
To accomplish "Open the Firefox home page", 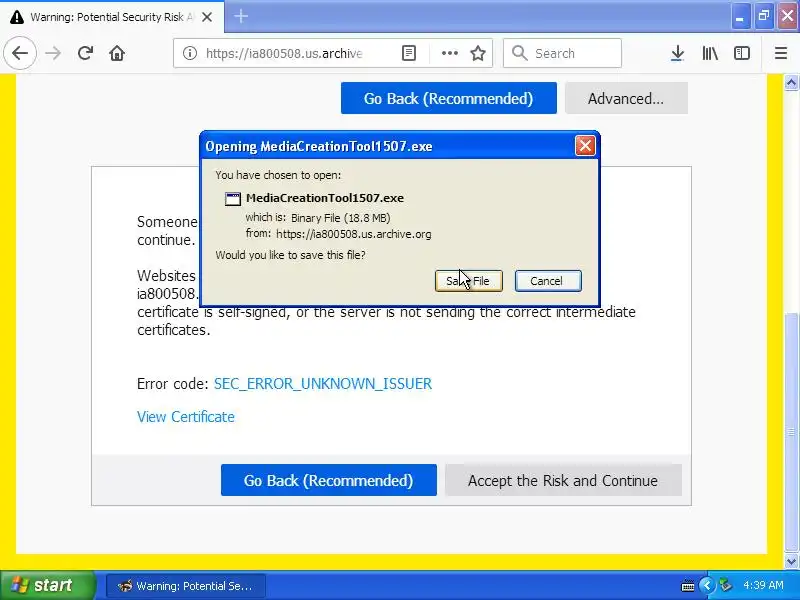I will [x=117, y=53].
